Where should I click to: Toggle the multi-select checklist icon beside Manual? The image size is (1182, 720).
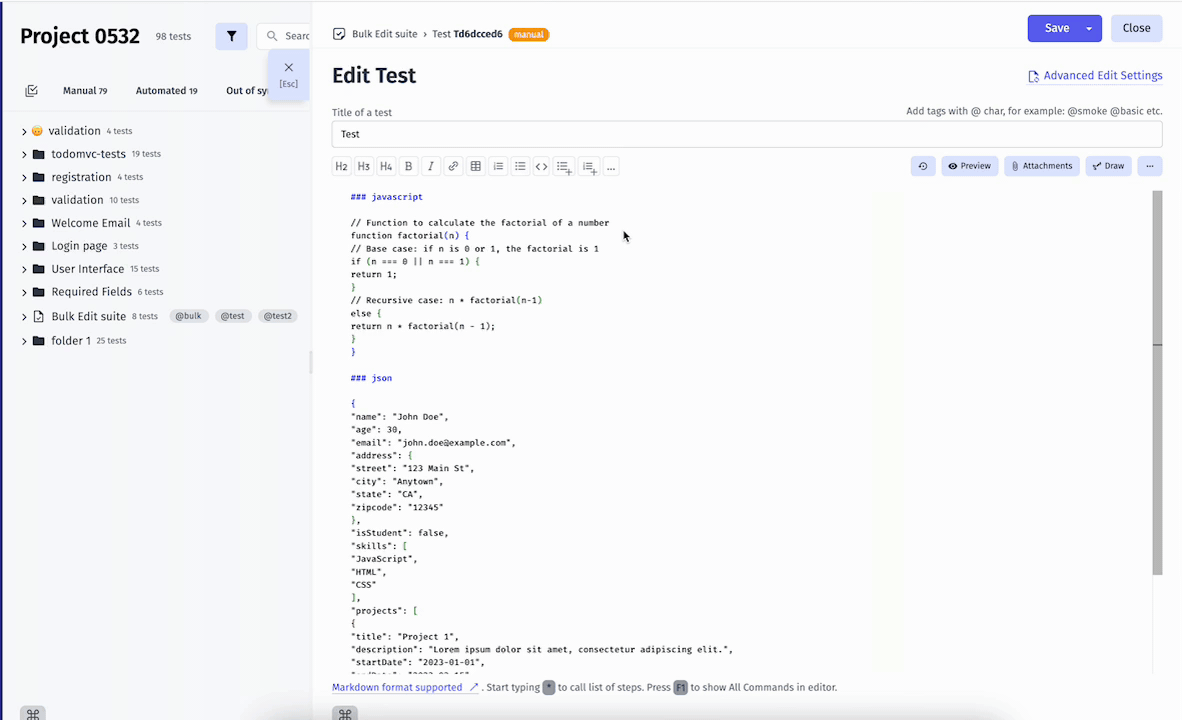32,90
